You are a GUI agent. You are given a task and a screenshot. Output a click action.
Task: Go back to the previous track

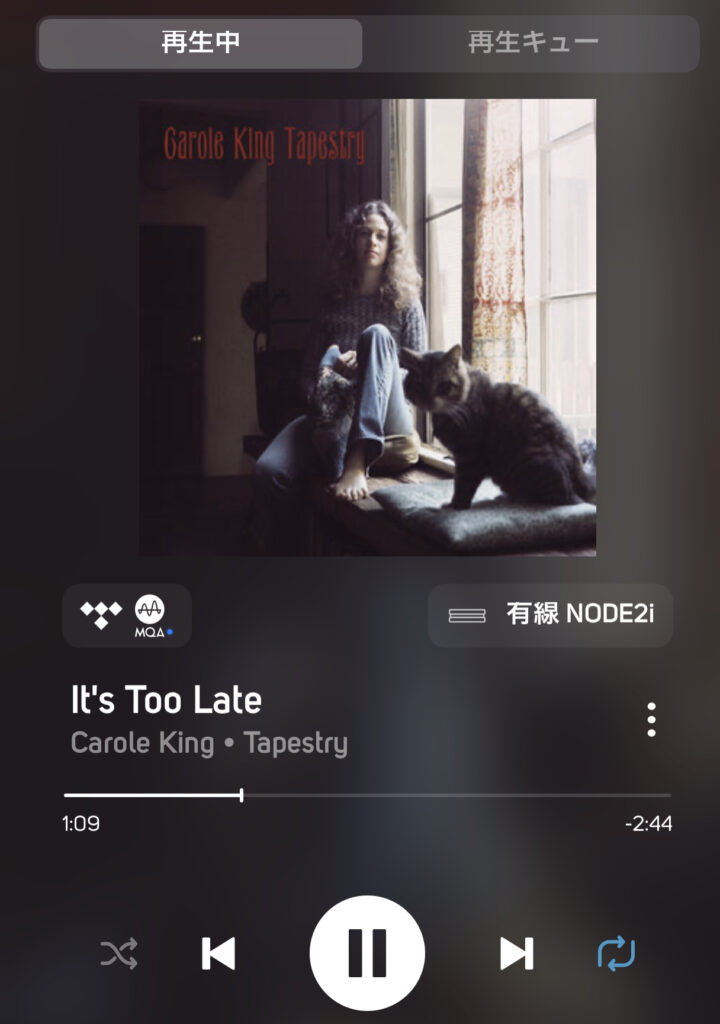[x=218, y=953]
